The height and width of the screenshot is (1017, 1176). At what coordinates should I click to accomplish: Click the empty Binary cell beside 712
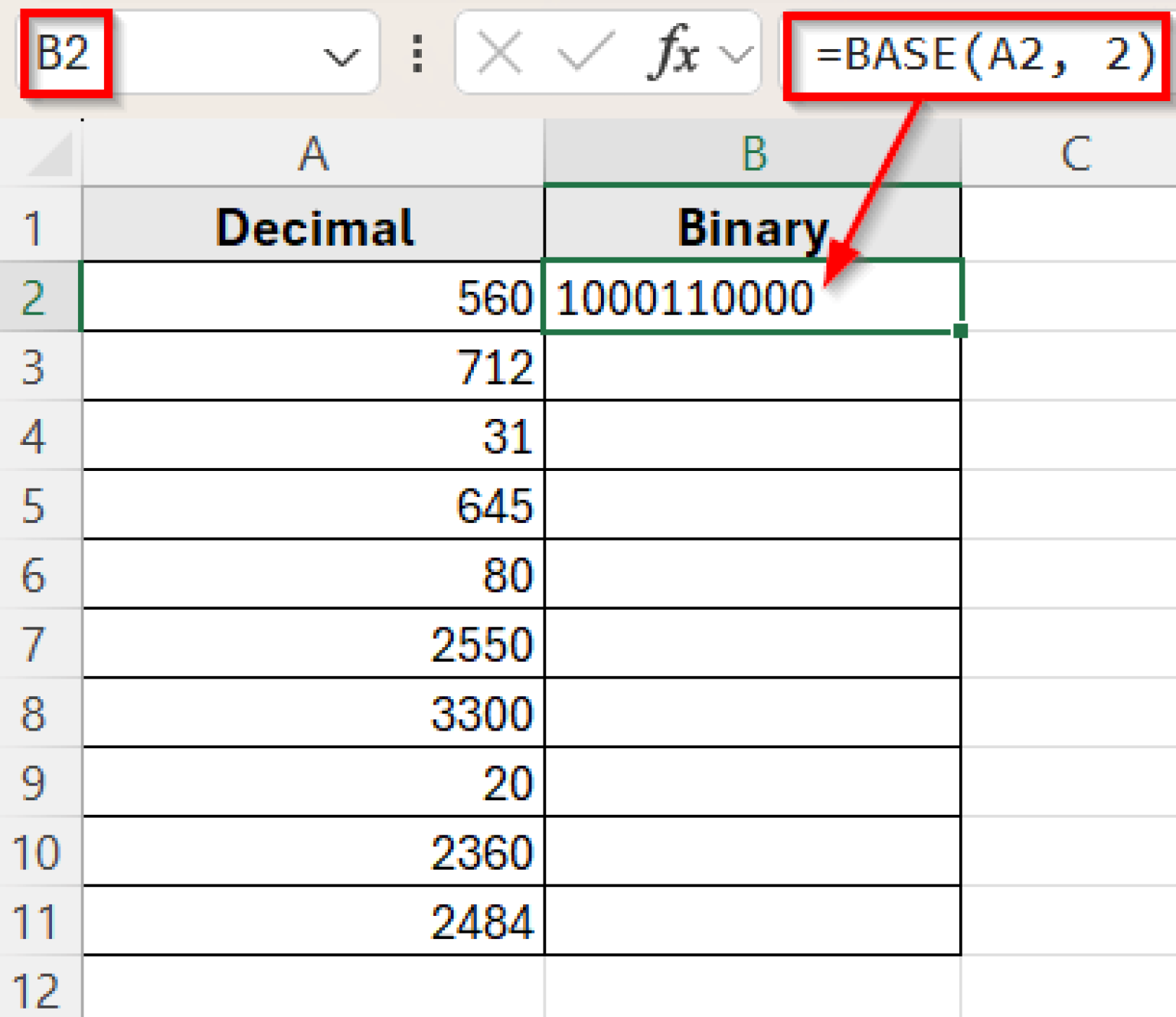point(753,367)
